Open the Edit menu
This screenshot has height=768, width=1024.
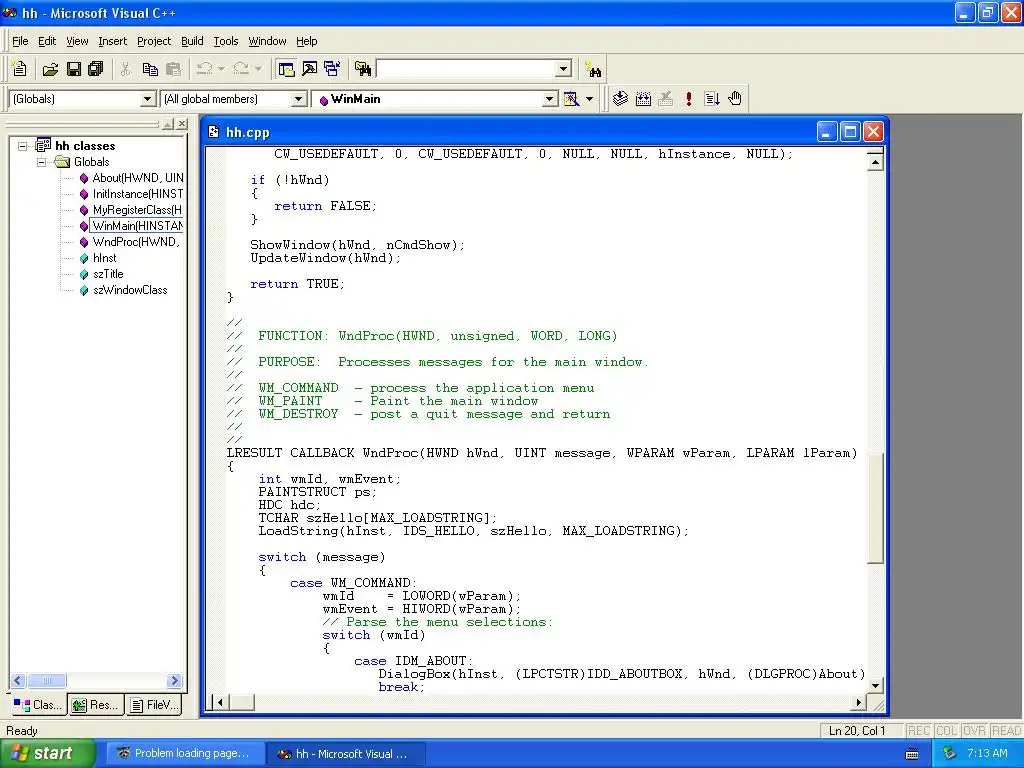click(x=47, y=41)
